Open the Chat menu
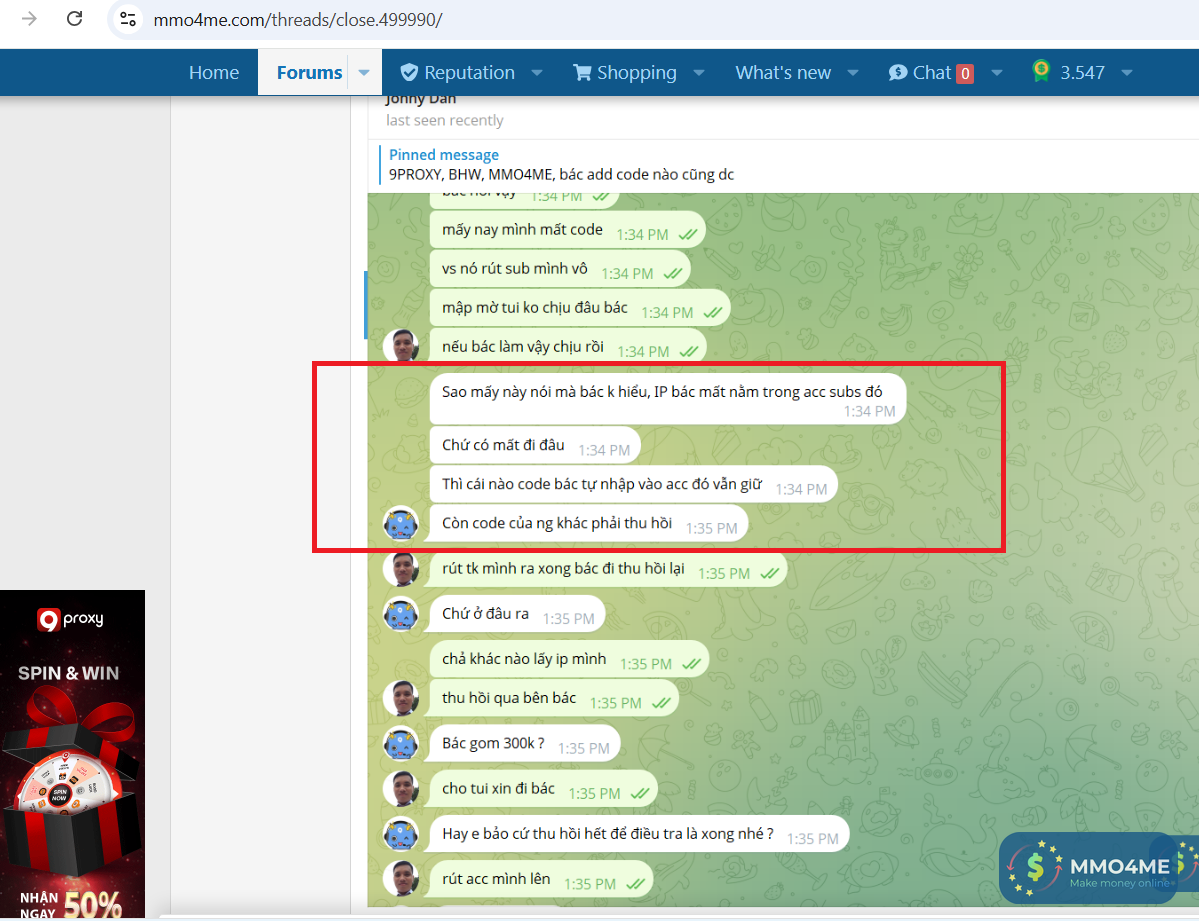Viewport: 1199px width, 921px height. [x=931, y=73]
